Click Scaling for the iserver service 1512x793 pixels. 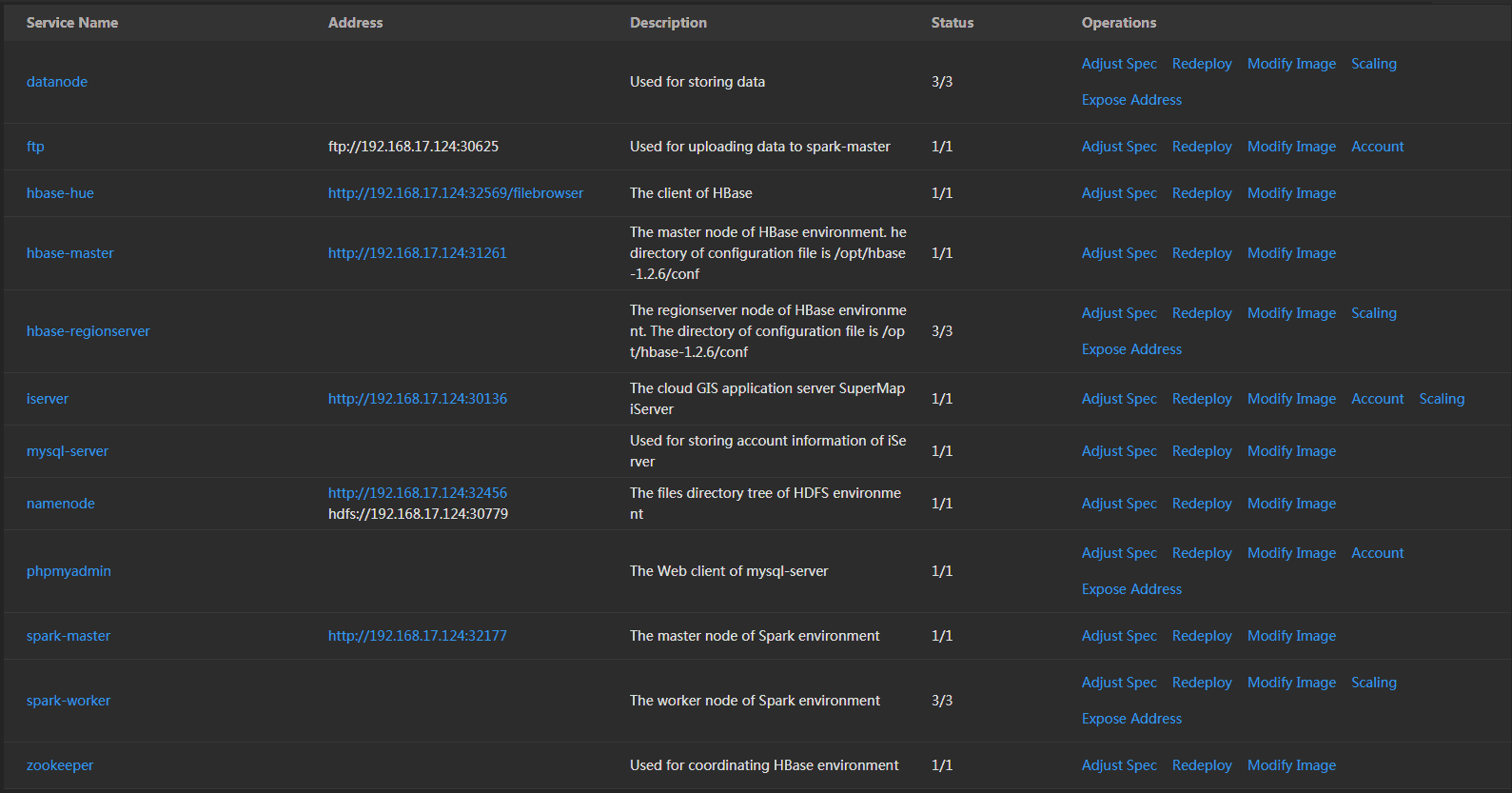1441,399
